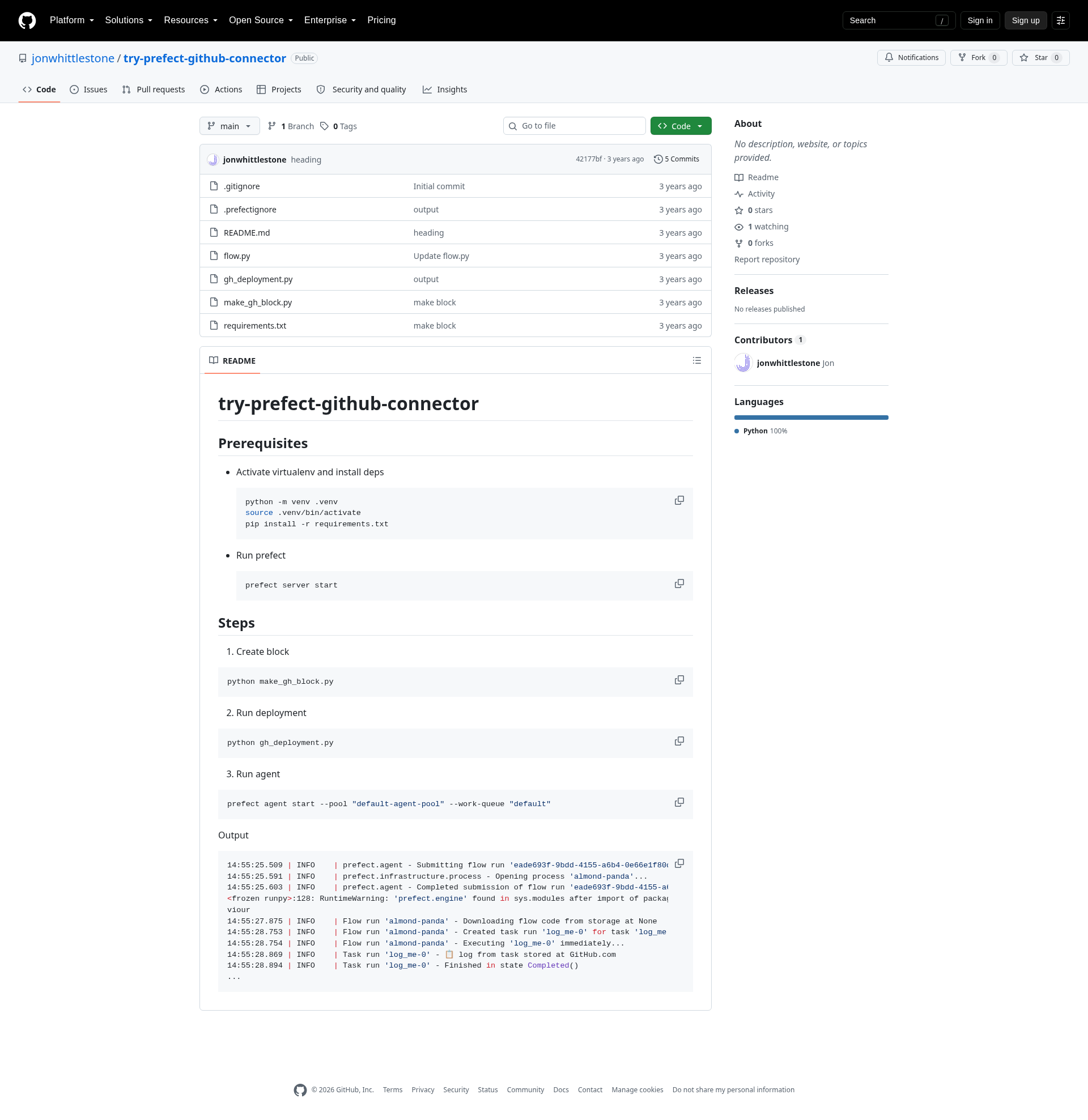Open the .prefectignore file
1088x1120 pixels.
click(250, 210)
